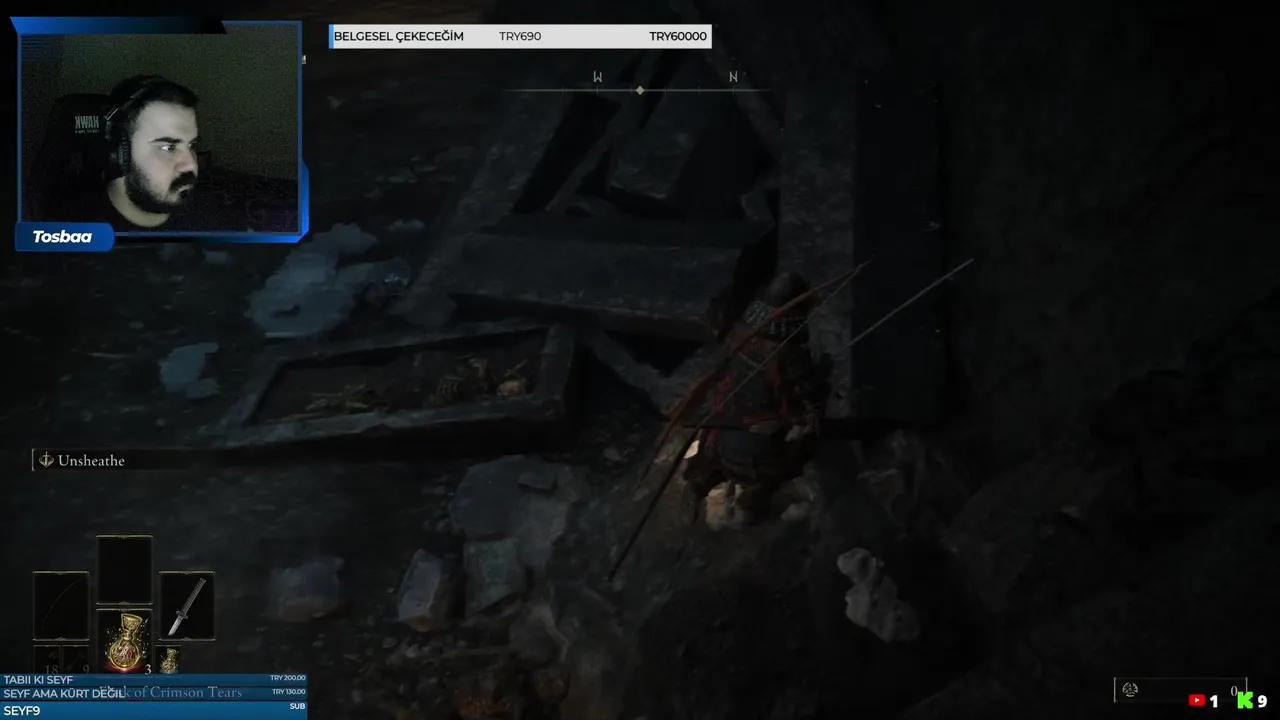Screen dimensions: 1280x720
Task: Click the flask count number 3
Action: pos(148,668)
